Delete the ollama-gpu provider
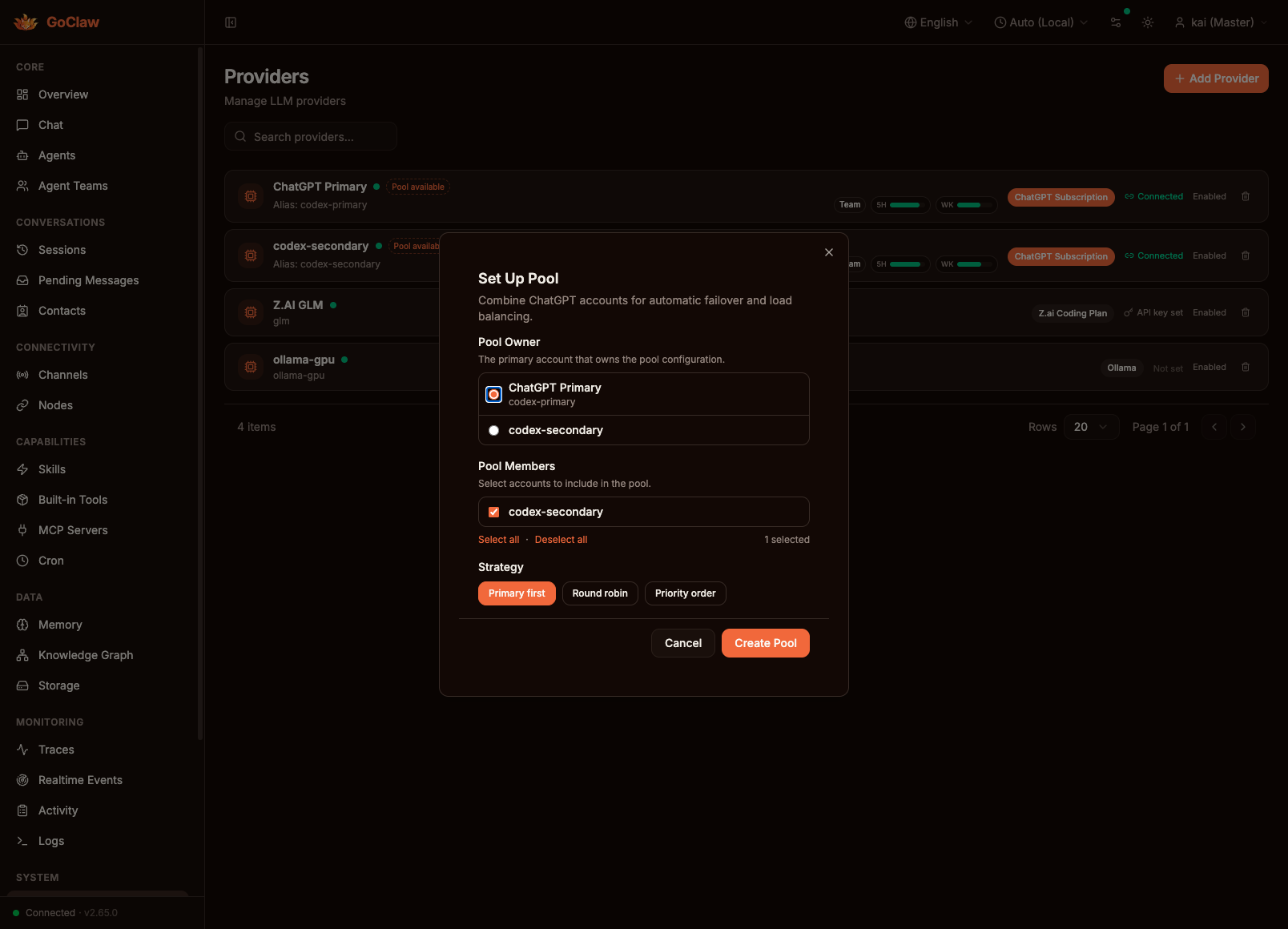1288x929 pixels. coord(1246,367)
